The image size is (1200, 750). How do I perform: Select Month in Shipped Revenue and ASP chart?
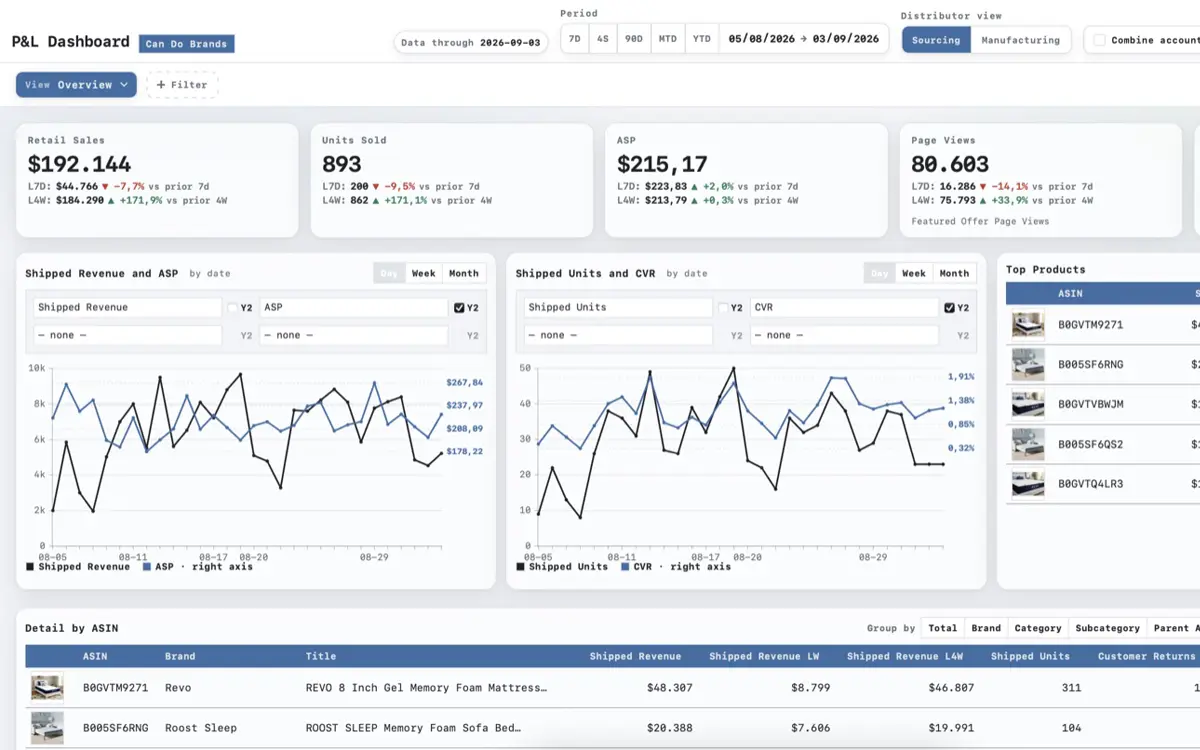[464, 273]
